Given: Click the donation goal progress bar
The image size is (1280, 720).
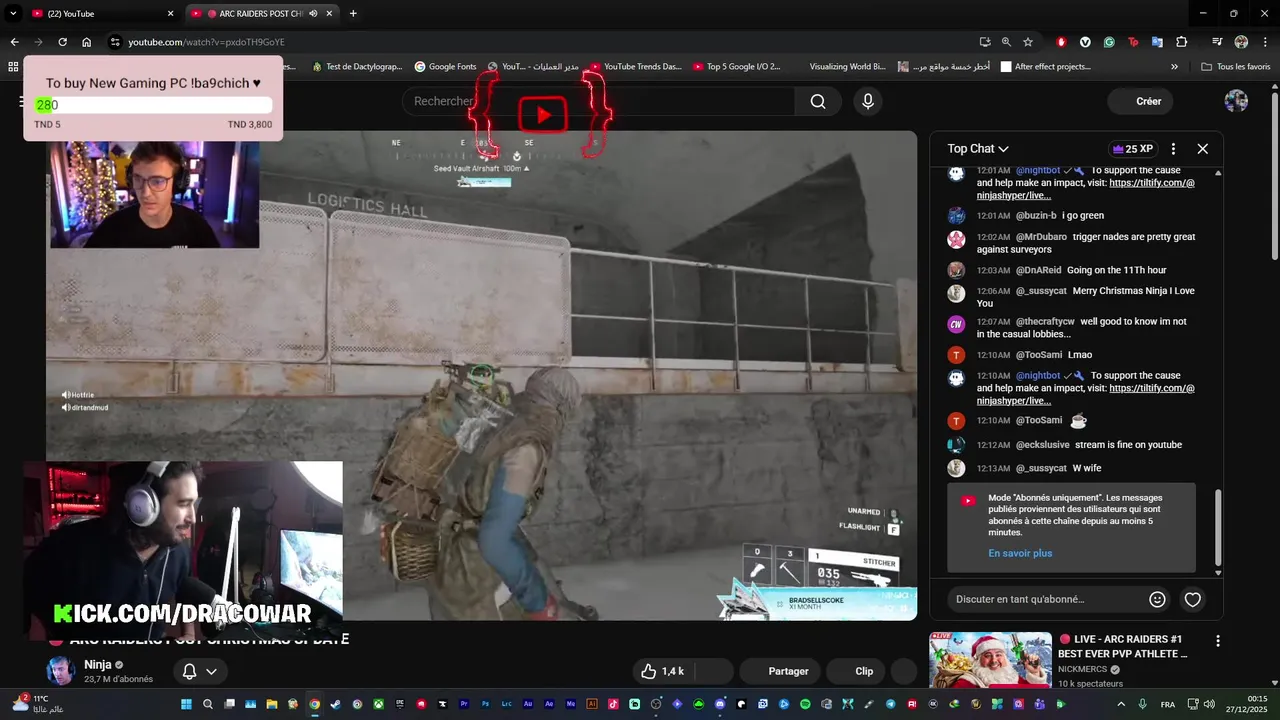Looking at the screenshot, I should click(153, 105).
